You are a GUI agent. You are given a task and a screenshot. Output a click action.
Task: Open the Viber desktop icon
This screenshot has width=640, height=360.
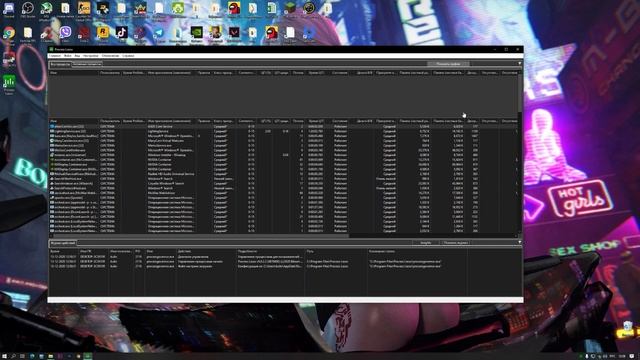[x=65, y=33]
